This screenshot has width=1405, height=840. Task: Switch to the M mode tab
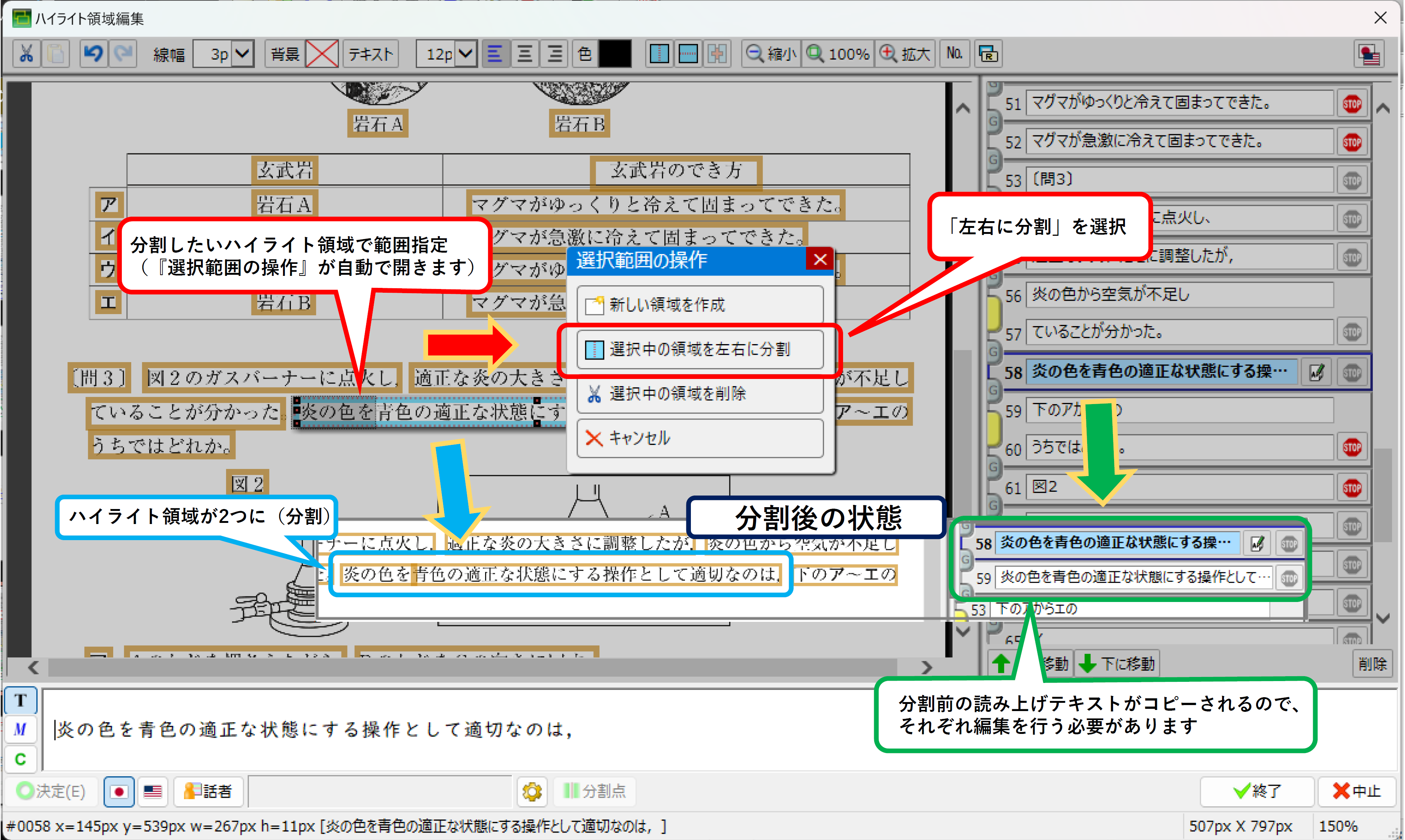(21, 730)
